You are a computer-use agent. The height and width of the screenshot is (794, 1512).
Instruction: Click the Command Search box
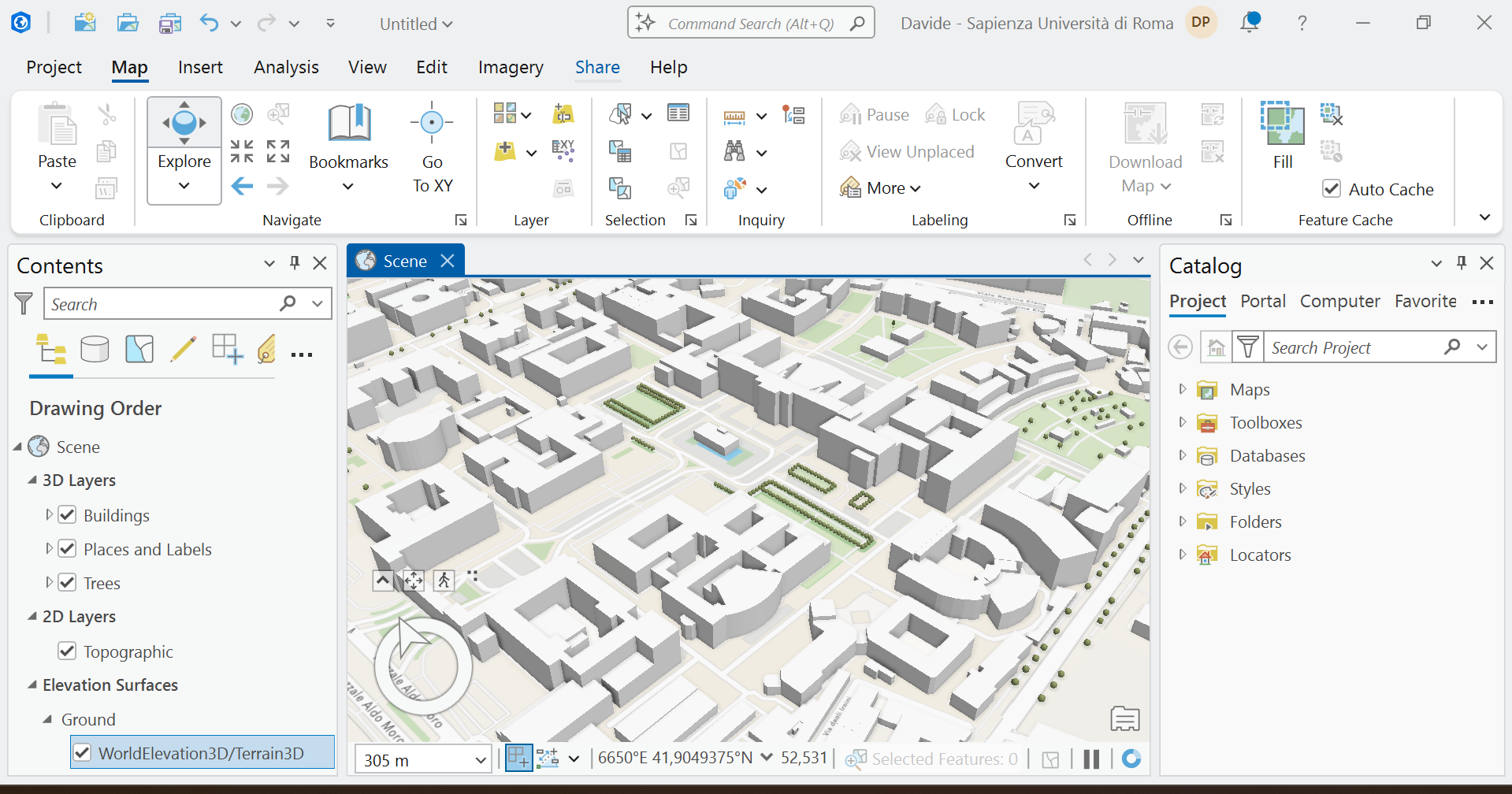coord(751,24)
